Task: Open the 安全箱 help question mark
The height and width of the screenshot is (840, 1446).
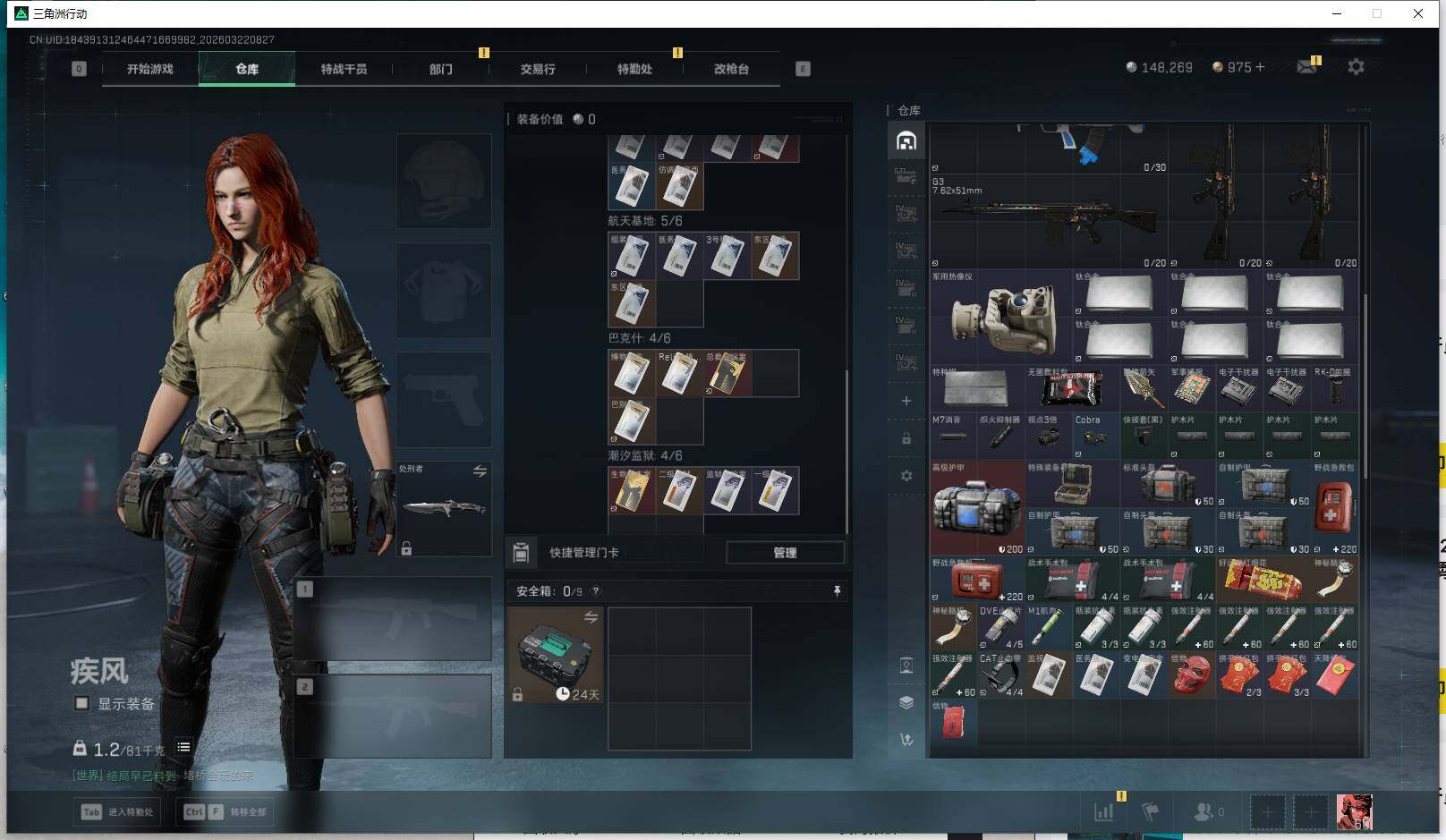Action: point(596,590)
